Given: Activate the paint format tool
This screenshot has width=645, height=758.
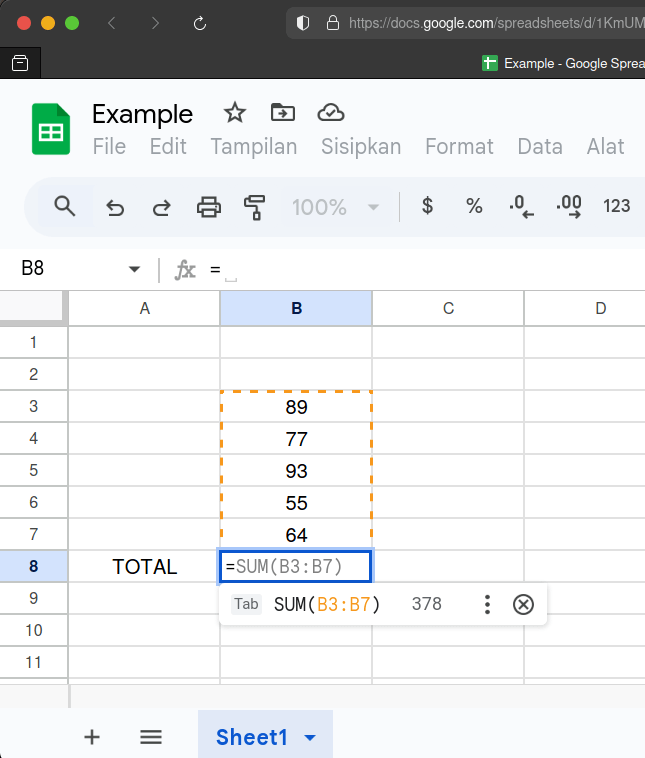Looking at the screenshot, I should 255,207.
